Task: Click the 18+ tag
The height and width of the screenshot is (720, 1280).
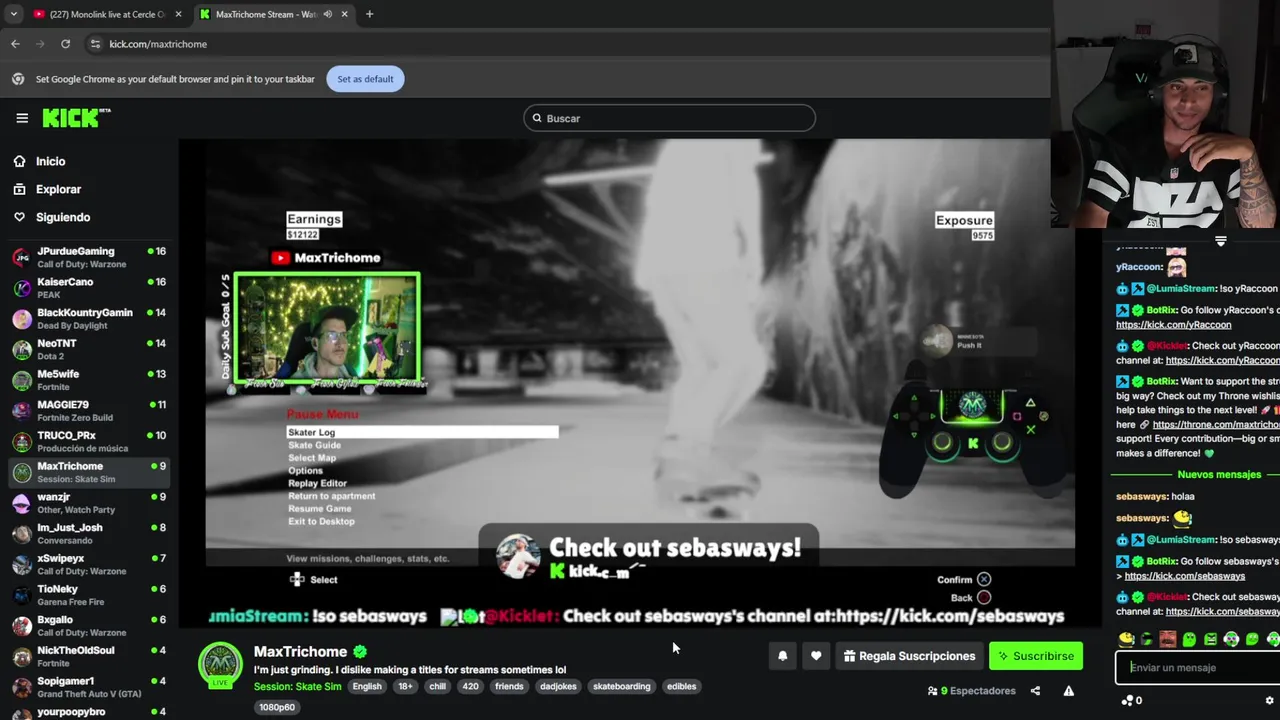Action: [x=405, y=686]
